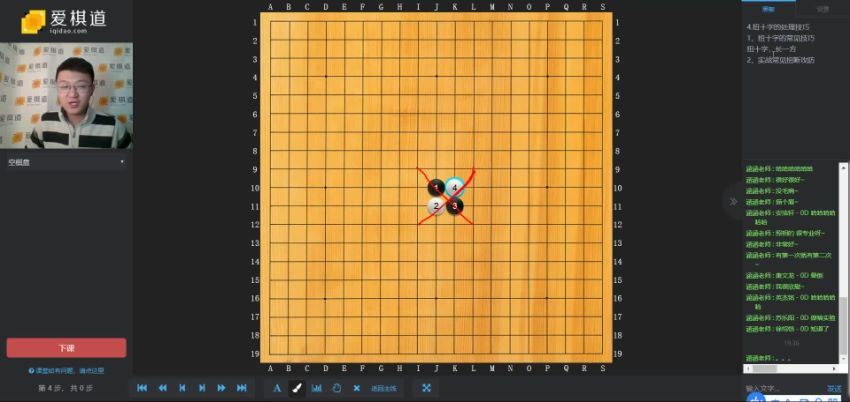Viewport: 850px width, 402px height.
Task: Click white stone number 2 on the board
Action: (436, 206)
